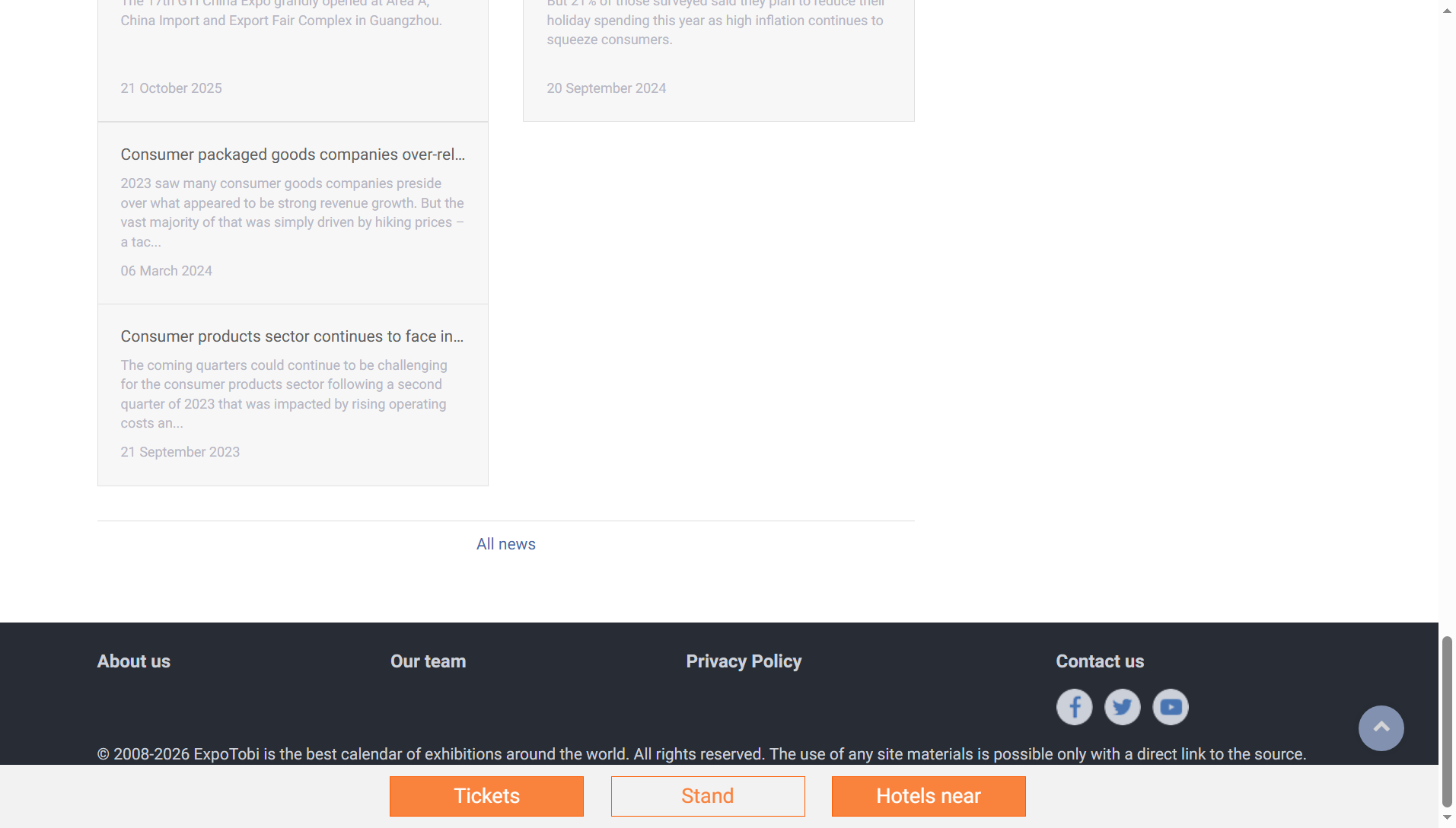Viewport: 1456px width, 828px height.
Task: Click the 20 September 2024 news card
Action: coord(718,61)
